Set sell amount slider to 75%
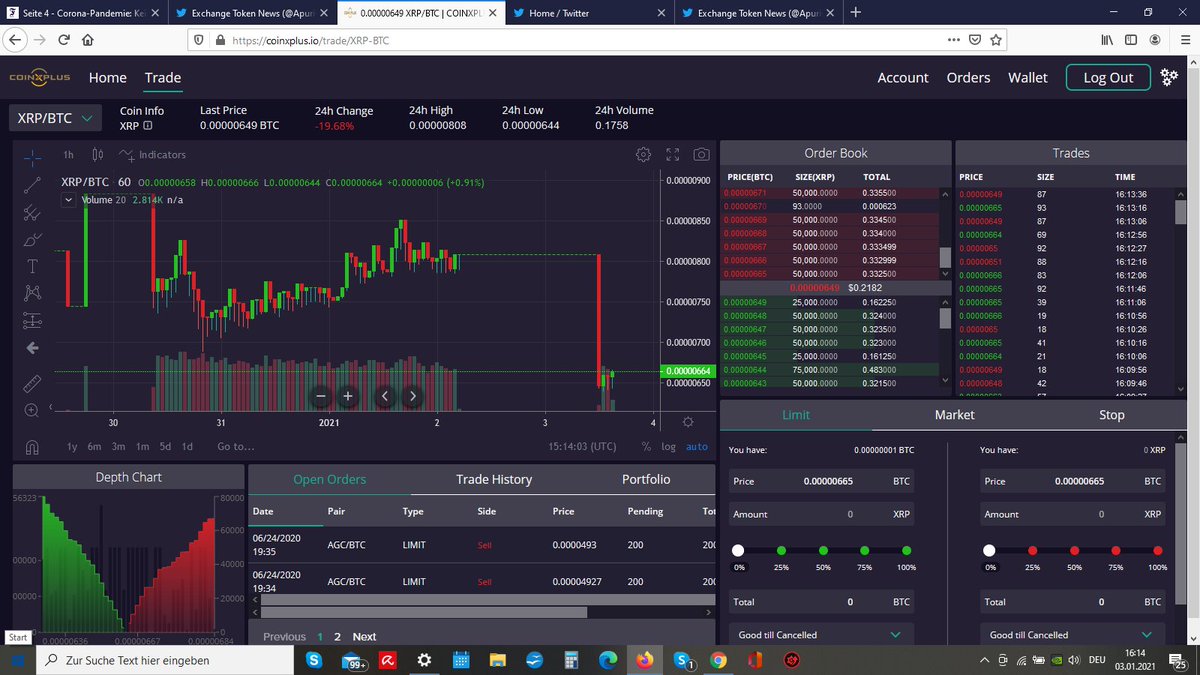The image size is (1200, 675). [x=1115, y=551]
